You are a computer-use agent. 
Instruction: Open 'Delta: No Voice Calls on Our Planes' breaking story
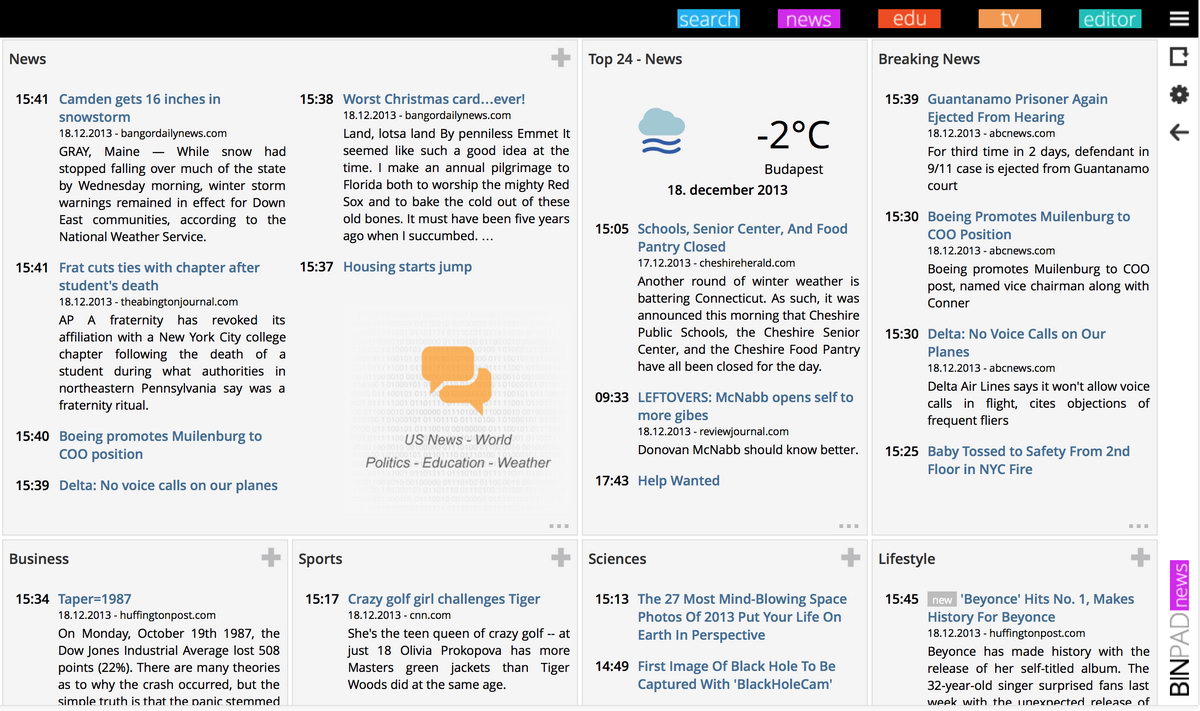[x=1016, y=343]
